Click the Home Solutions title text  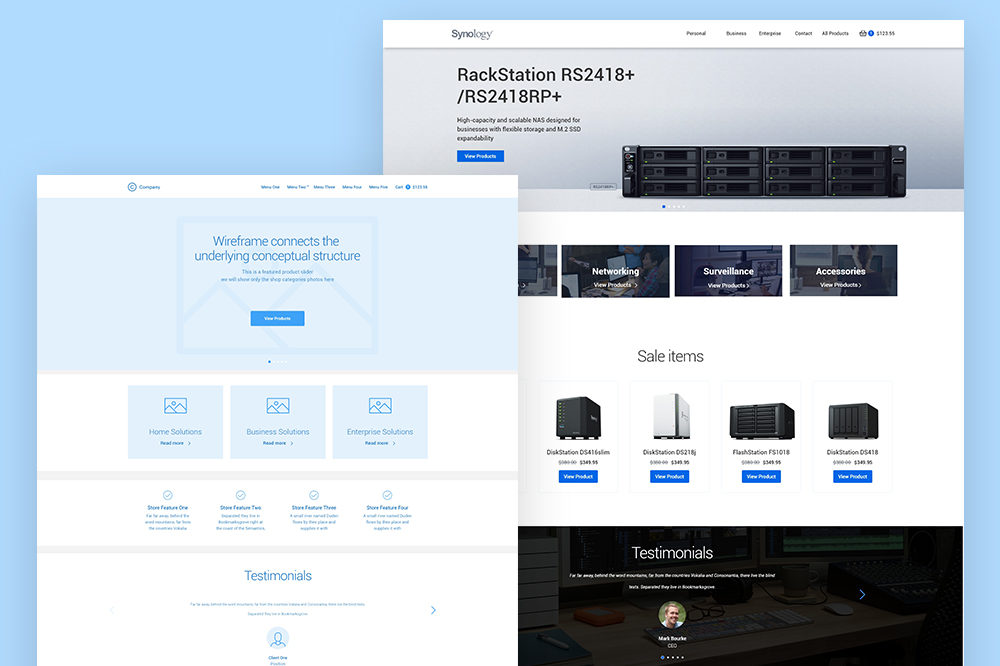click(175, 432)
